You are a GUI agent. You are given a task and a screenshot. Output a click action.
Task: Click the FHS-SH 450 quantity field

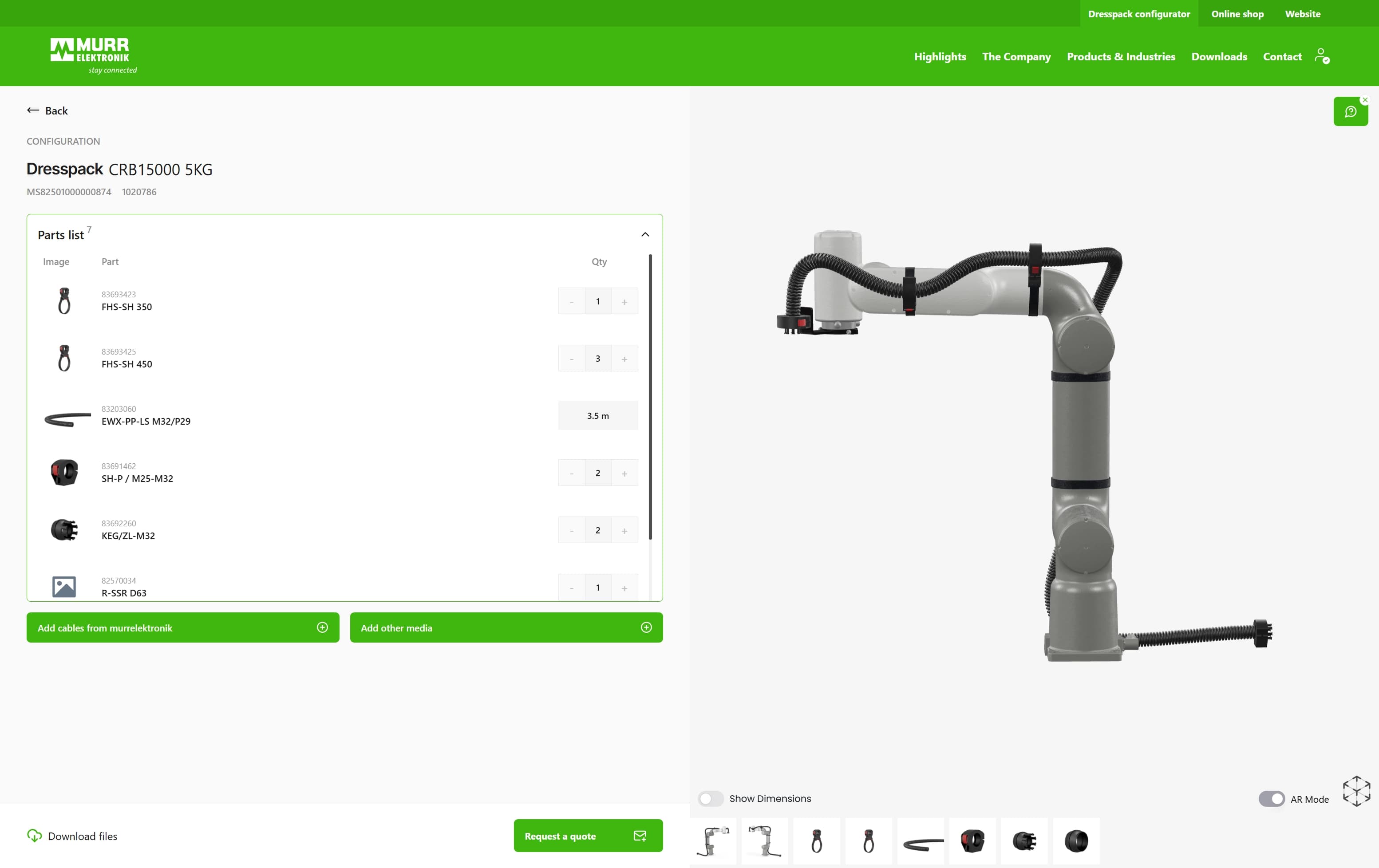pos(598,359)
